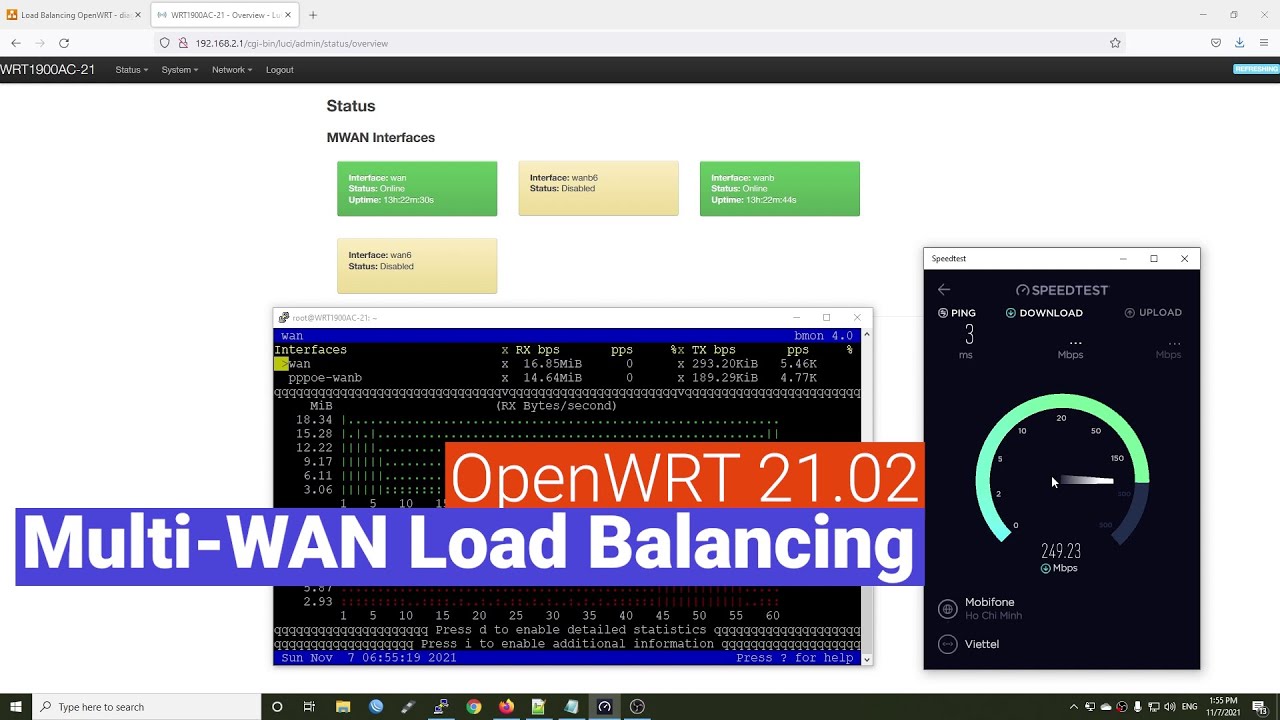1280x720 pixels.
Task: Click the Speedtest gauge dial
Action: [1062, 470]
